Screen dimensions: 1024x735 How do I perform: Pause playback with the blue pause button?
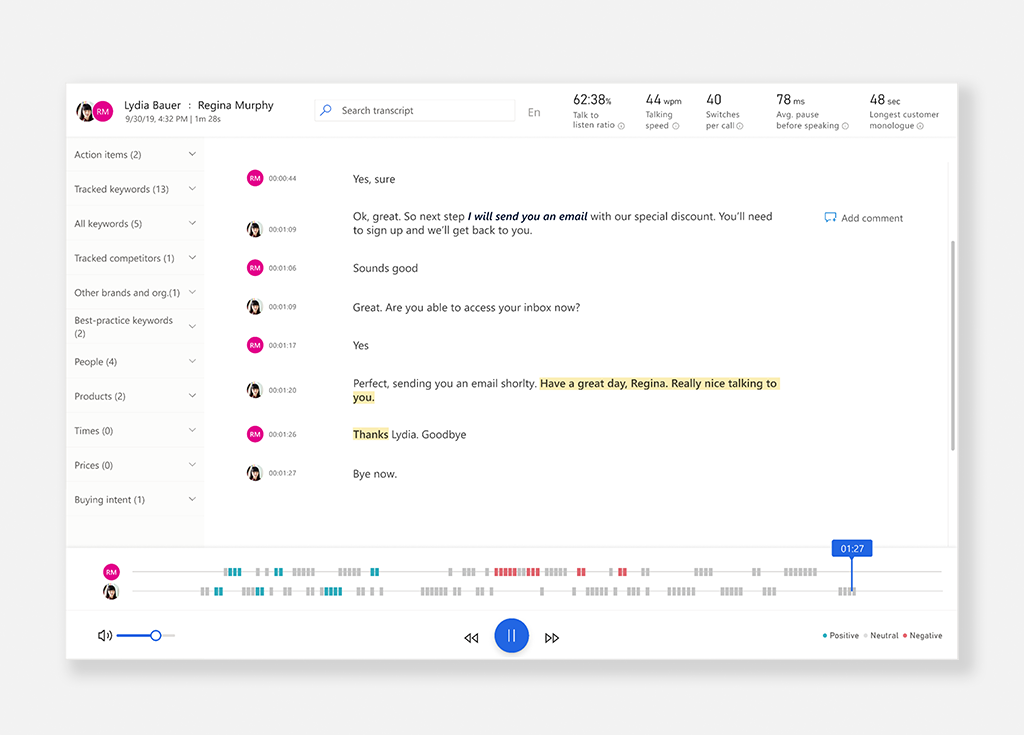[512, 635]
